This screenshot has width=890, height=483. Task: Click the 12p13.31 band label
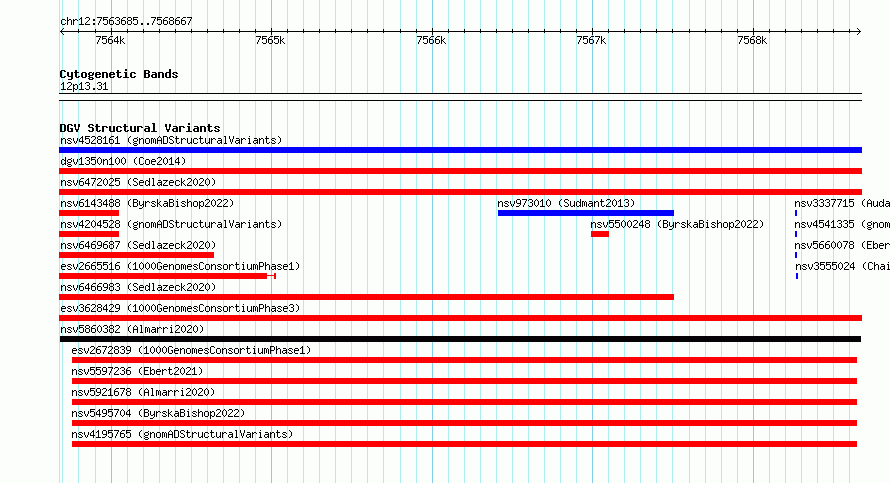[84, 86]
